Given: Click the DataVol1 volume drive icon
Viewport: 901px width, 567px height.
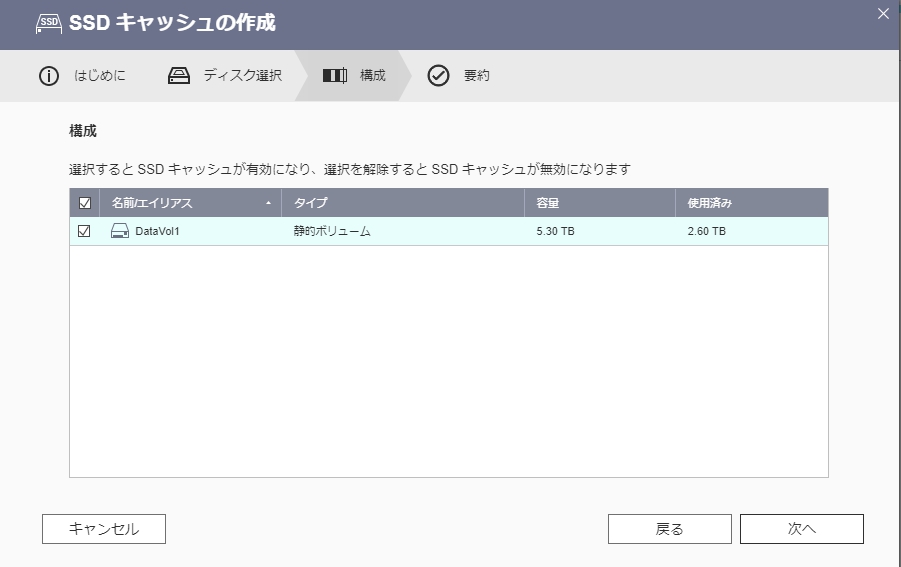Looking at the screenshot, I should click(120, 232).
